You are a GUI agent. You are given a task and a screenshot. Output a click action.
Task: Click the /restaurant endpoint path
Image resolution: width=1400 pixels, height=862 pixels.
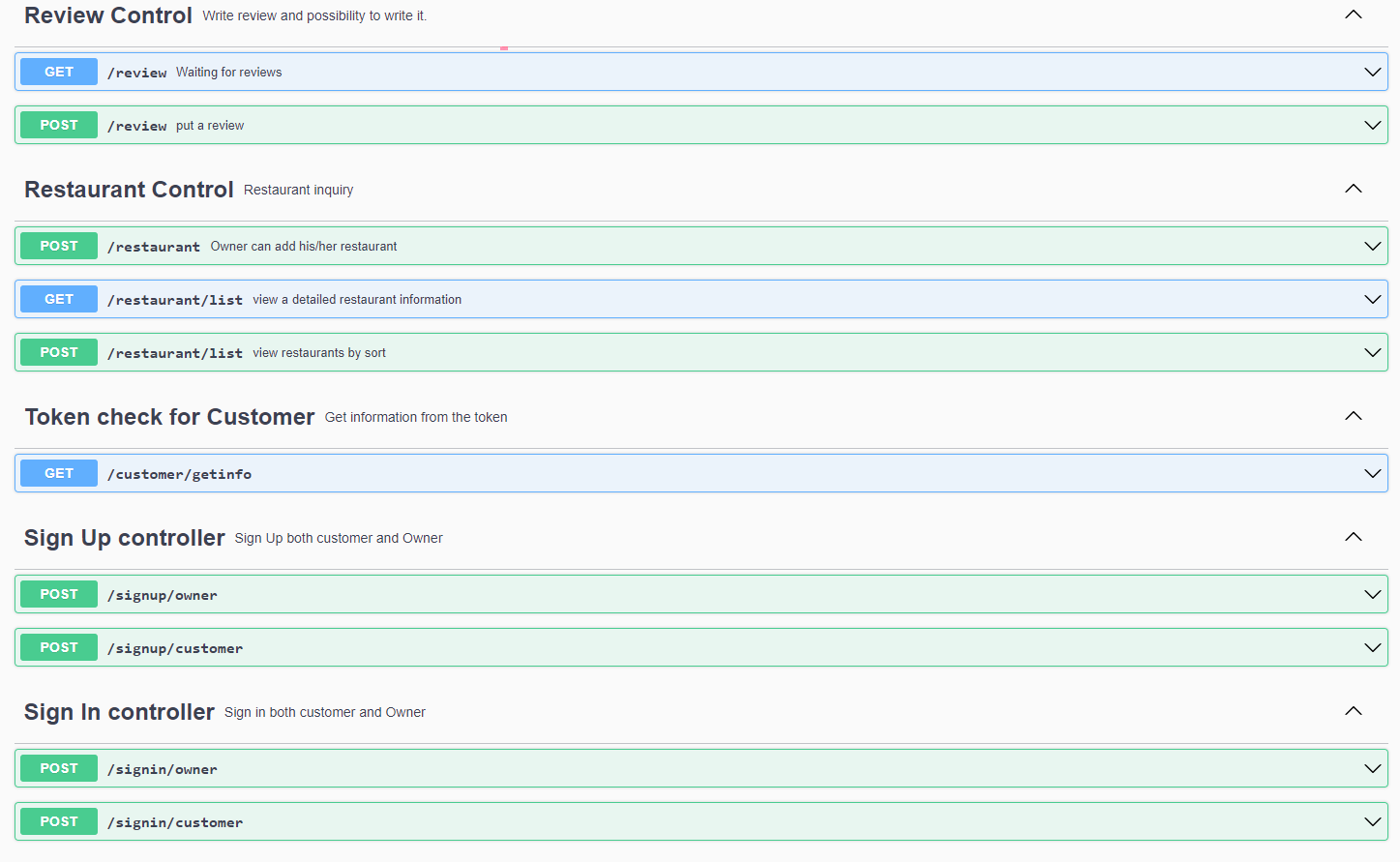point(154,247)
